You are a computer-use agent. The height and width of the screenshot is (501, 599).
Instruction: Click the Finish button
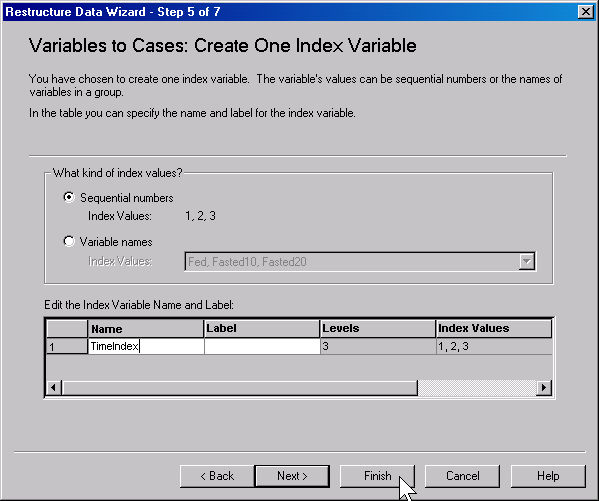(x=377, y=476)
